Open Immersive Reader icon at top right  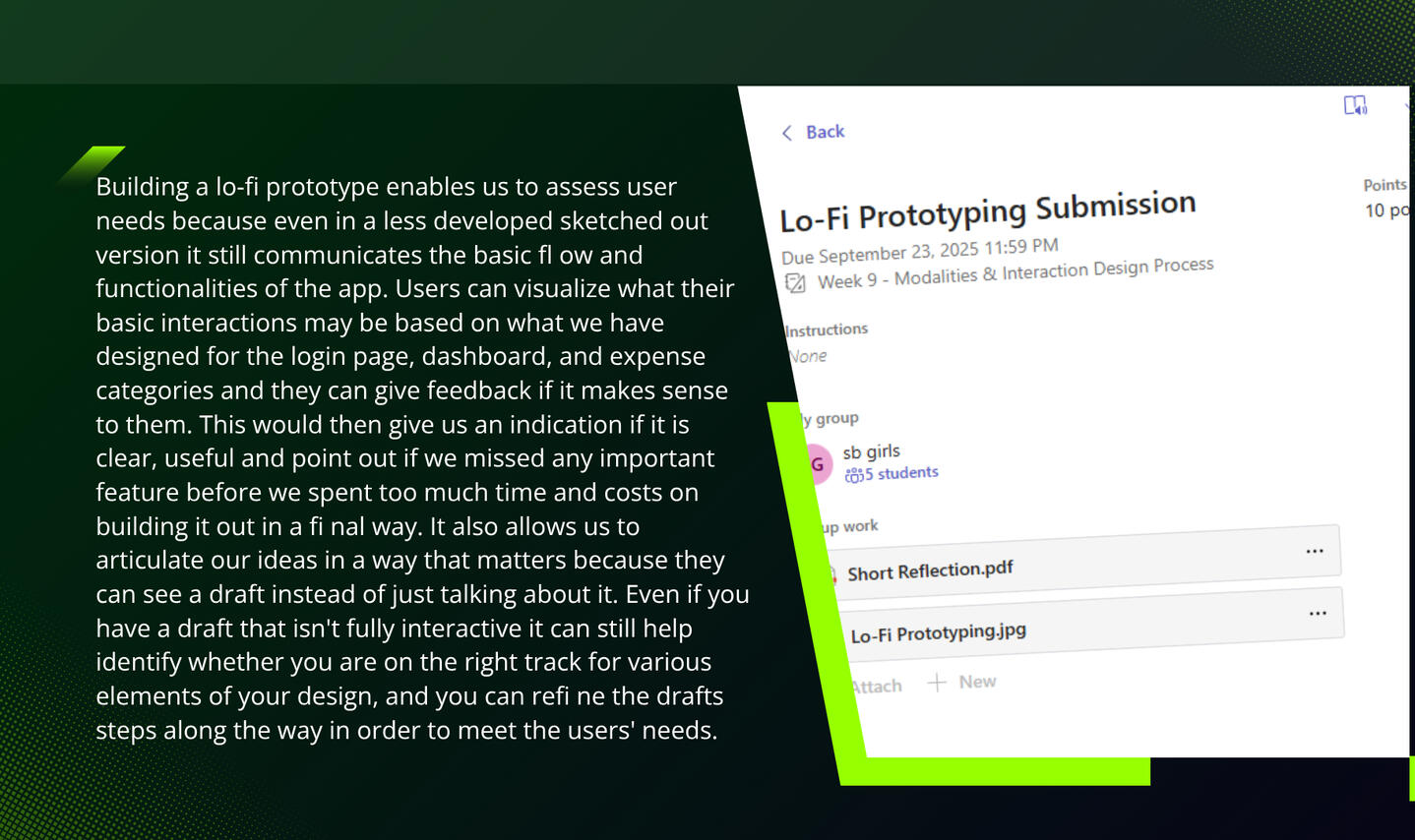pyautogui.click(x=1355, y=105)
